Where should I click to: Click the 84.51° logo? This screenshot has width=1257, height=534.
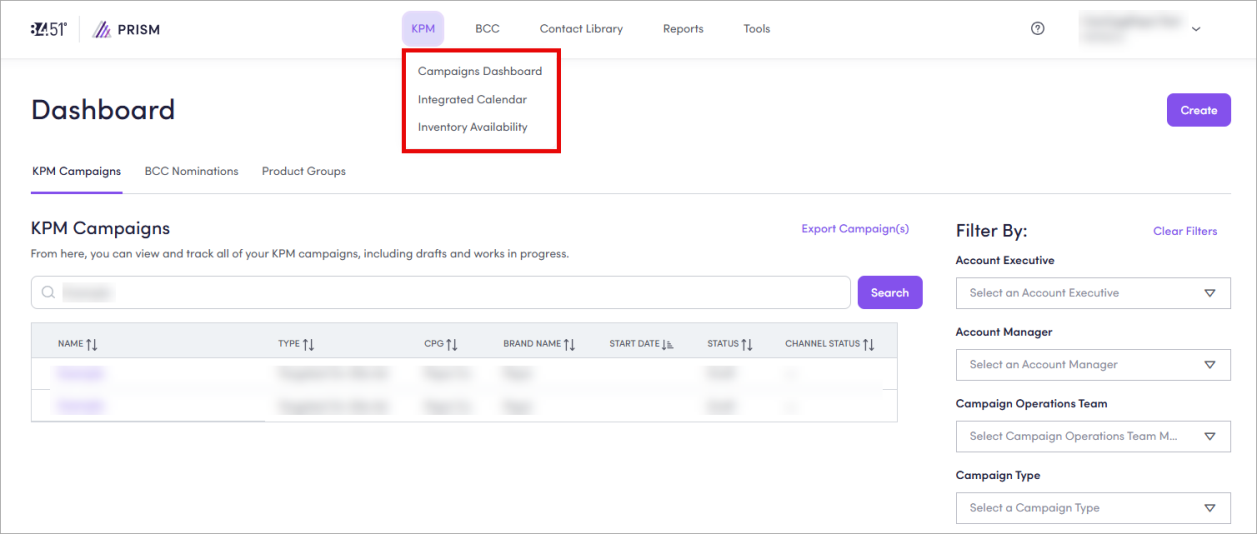coord(48,29)
